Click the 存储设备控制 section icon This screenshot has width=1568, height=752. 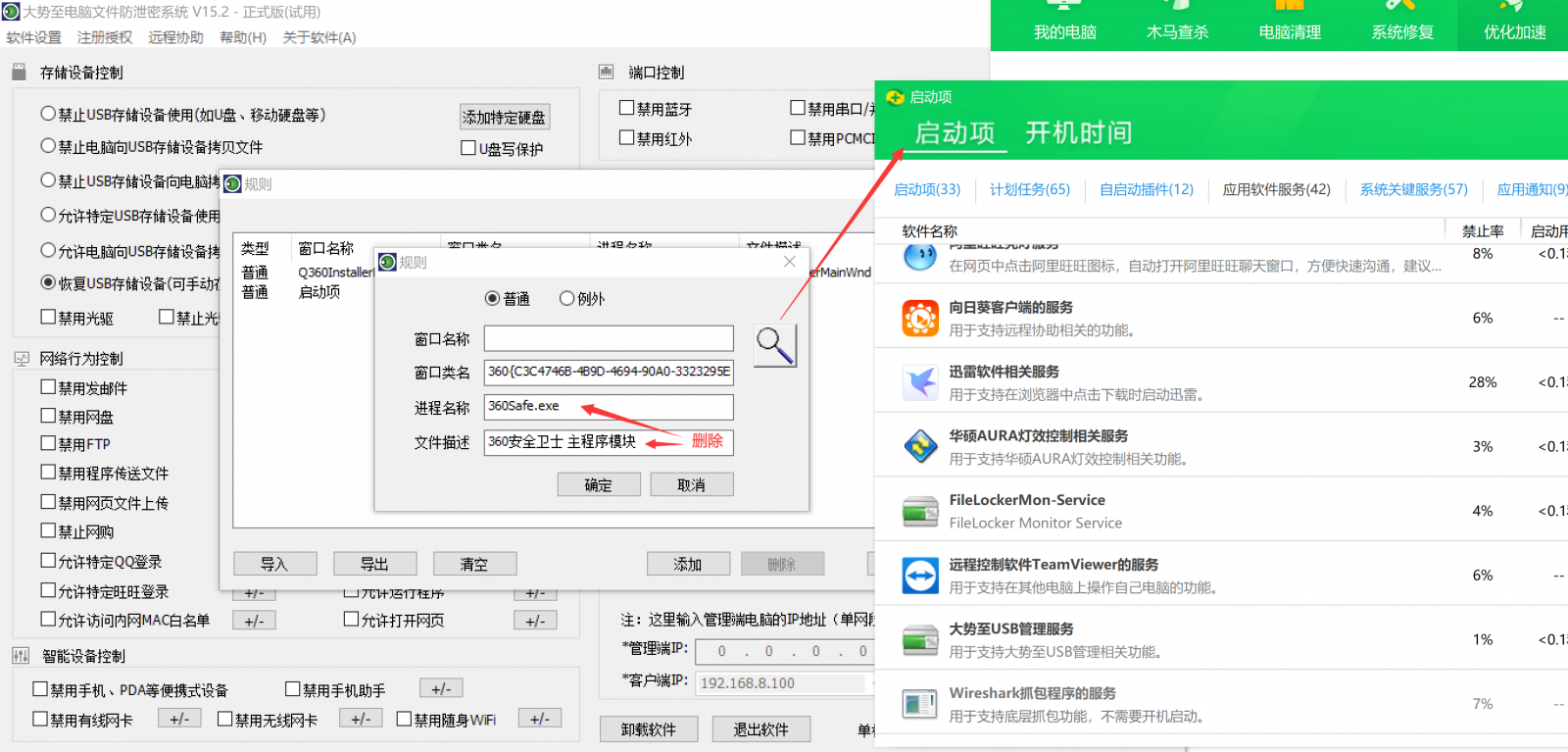19,73
